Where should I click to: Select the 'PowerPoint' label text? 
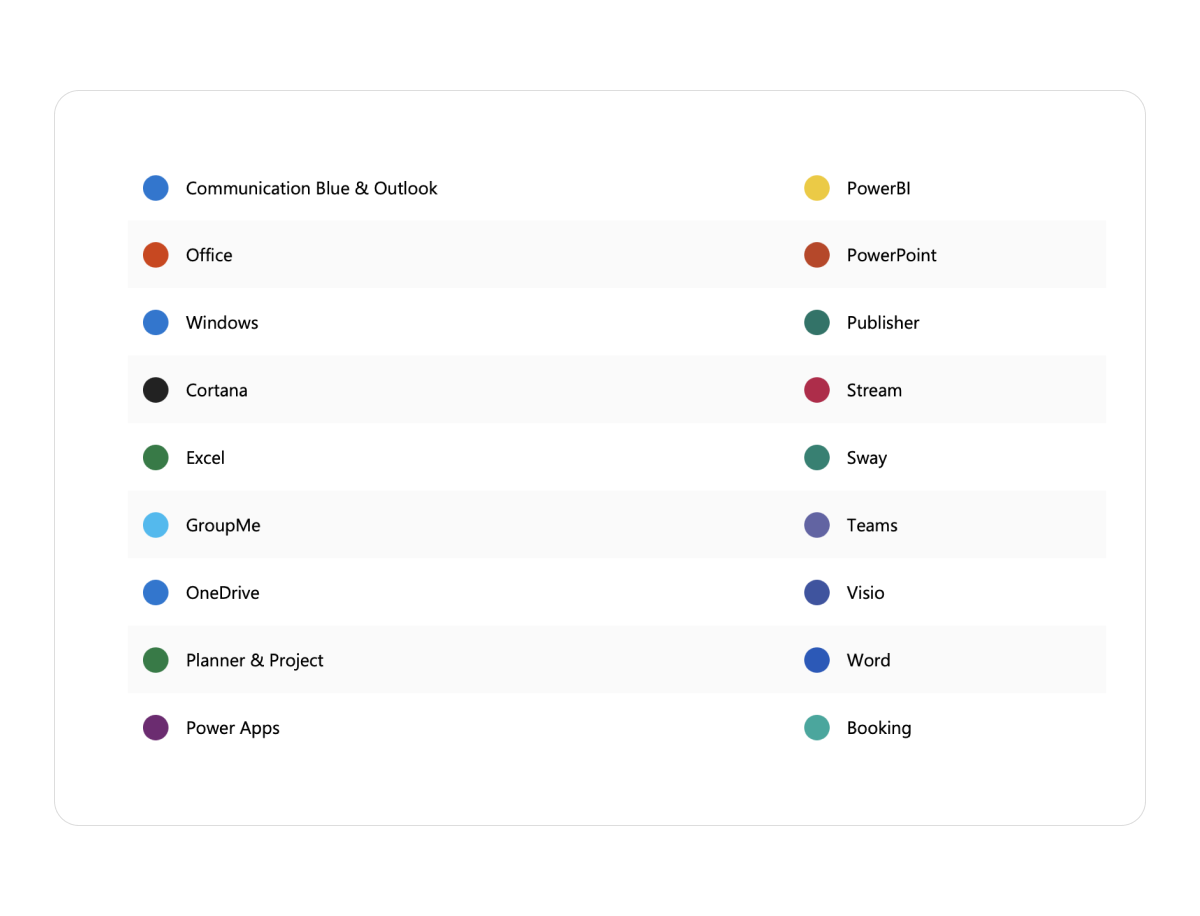pos(892,255)
